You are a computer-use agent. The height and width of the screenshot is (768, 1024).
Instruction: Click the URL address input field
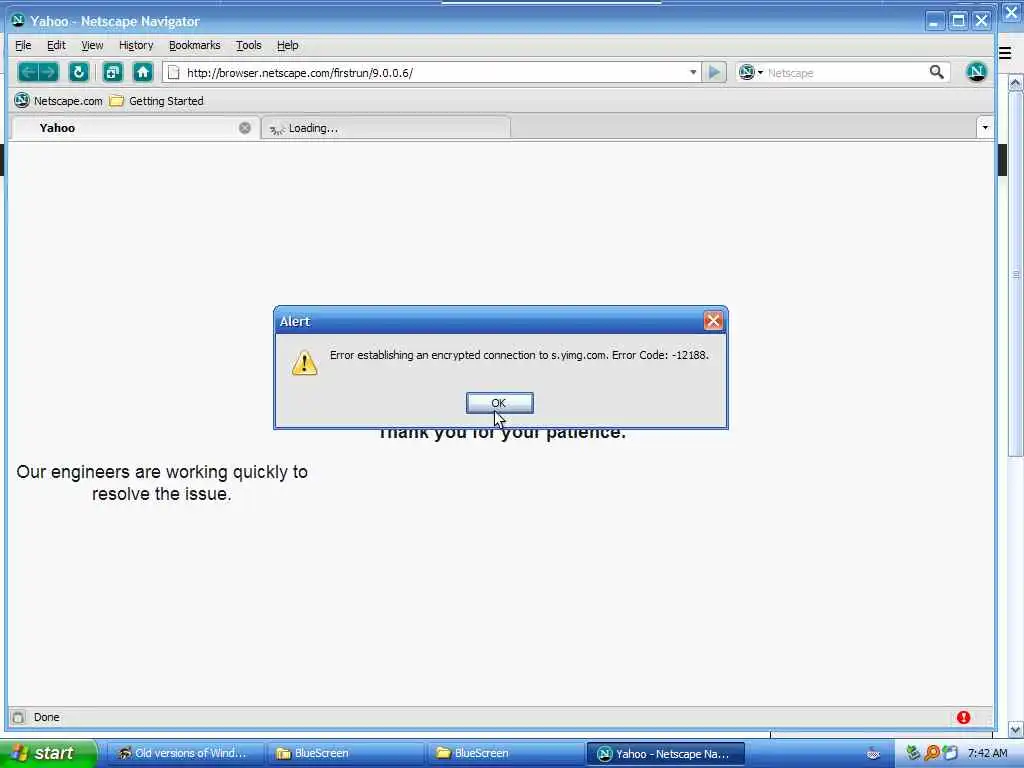point(431,72)
